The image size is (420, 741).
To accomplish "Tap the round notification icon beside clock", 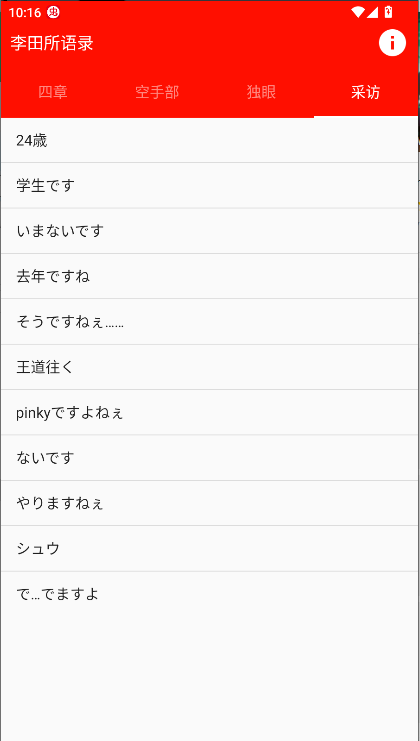I will pyautogui.click(x=53, y=13).
